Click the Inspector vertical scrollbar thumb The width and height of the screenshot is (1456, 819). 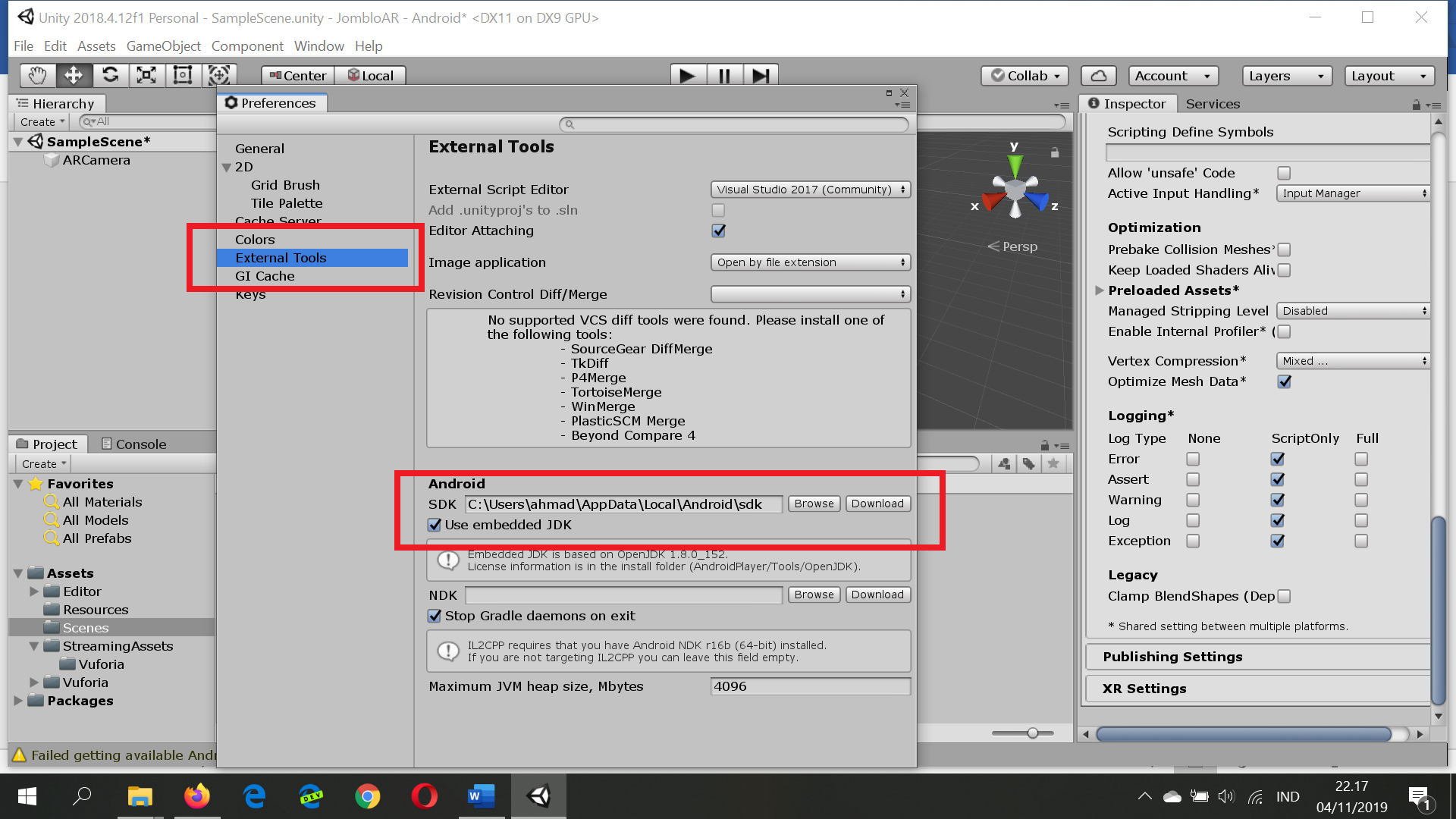(1438, 610)
